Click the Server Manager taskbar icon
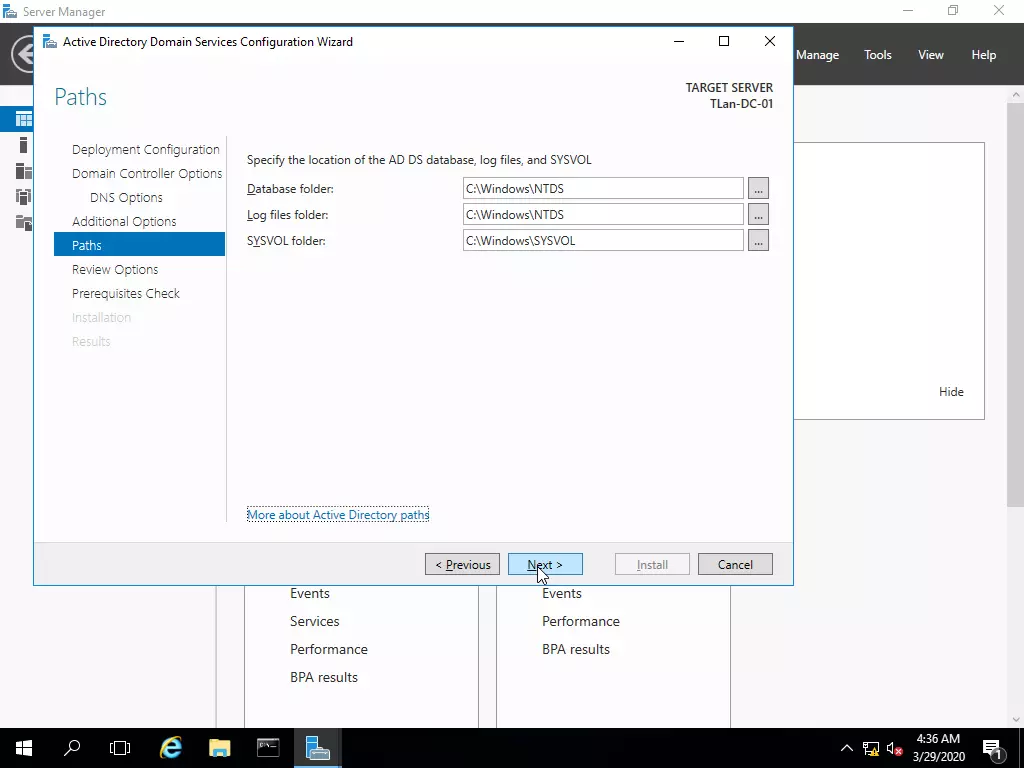The image size is (1024, 768). (x=317, y=748)
